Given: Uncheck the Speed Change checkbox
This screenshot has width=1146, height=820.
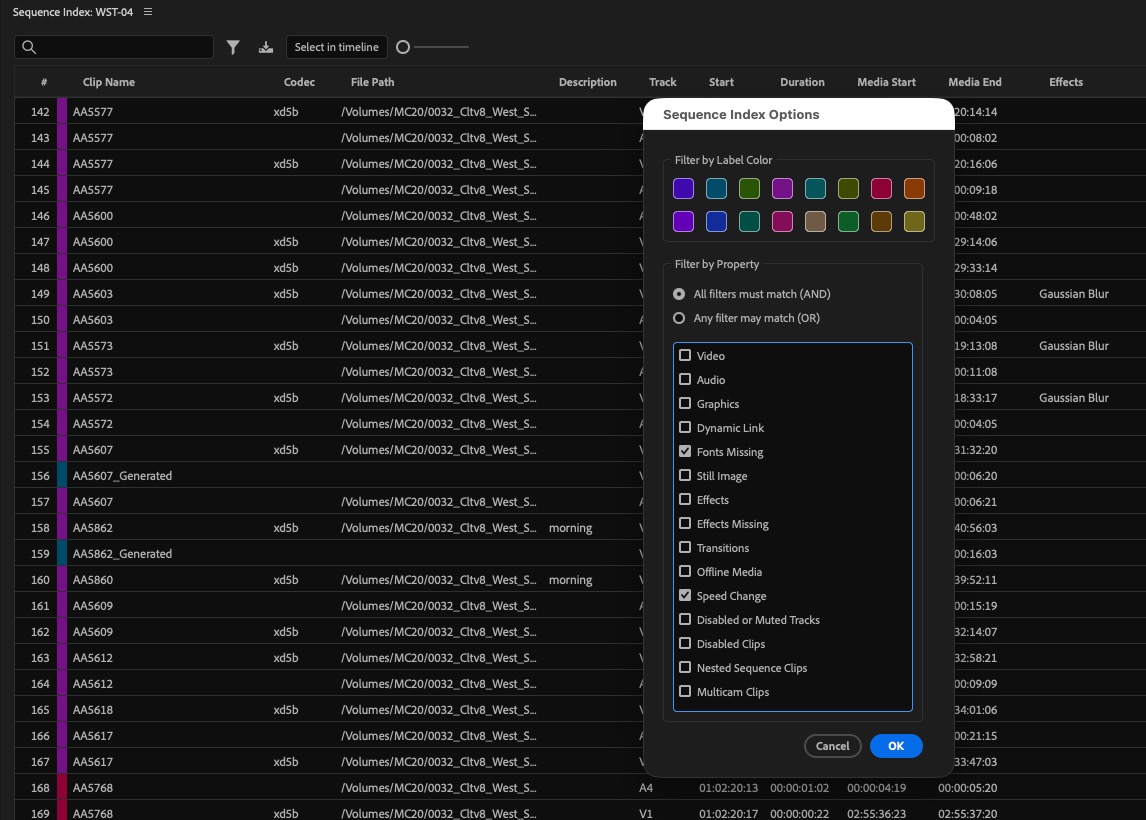Looking at the screenshot, I should (x=685, y=596).
